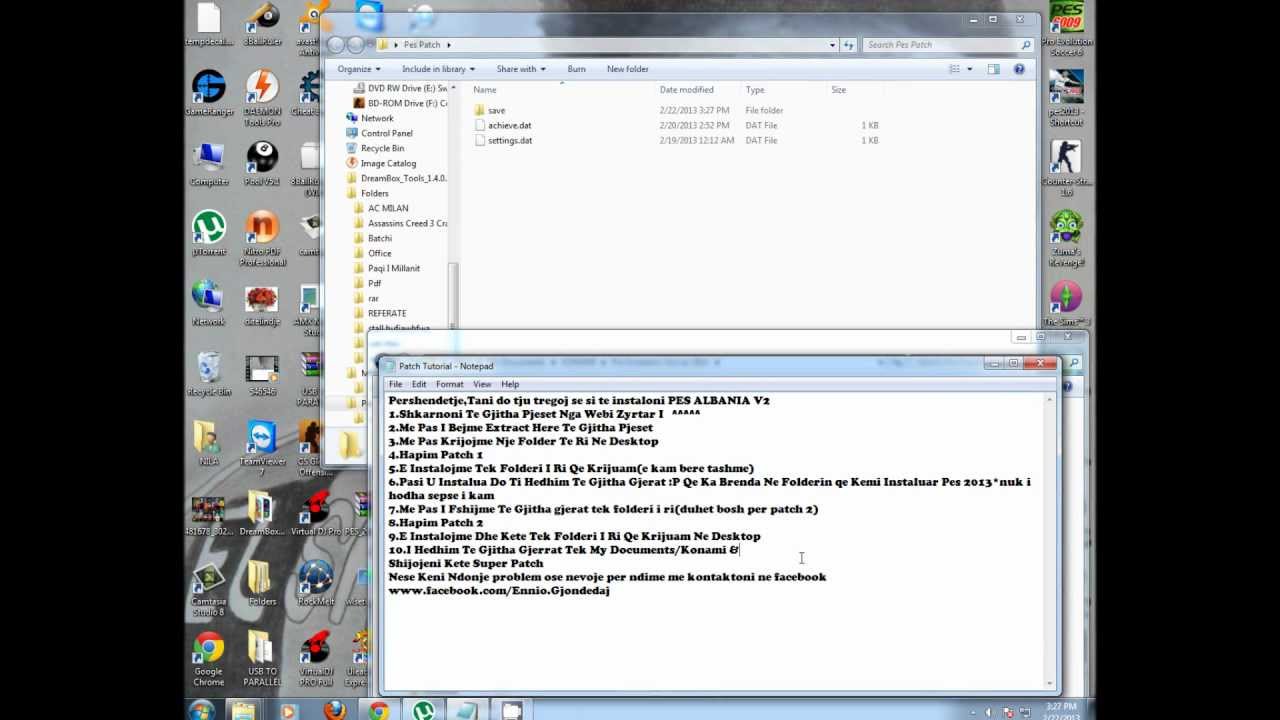Select the NillA folder on the desktop

point(209,444)
